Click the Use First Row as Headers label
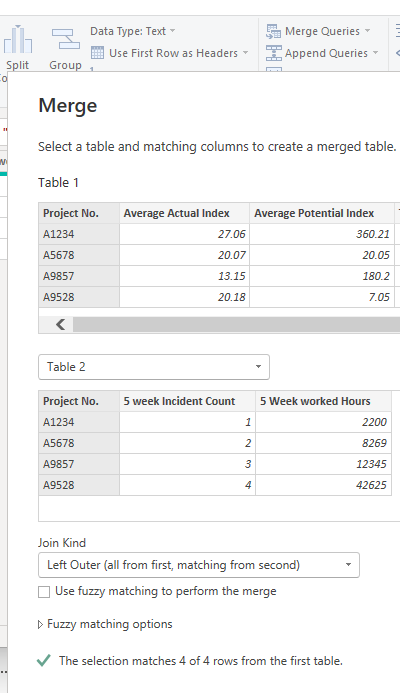The height and width of the screenshot is (693, 400). point(173,53)
